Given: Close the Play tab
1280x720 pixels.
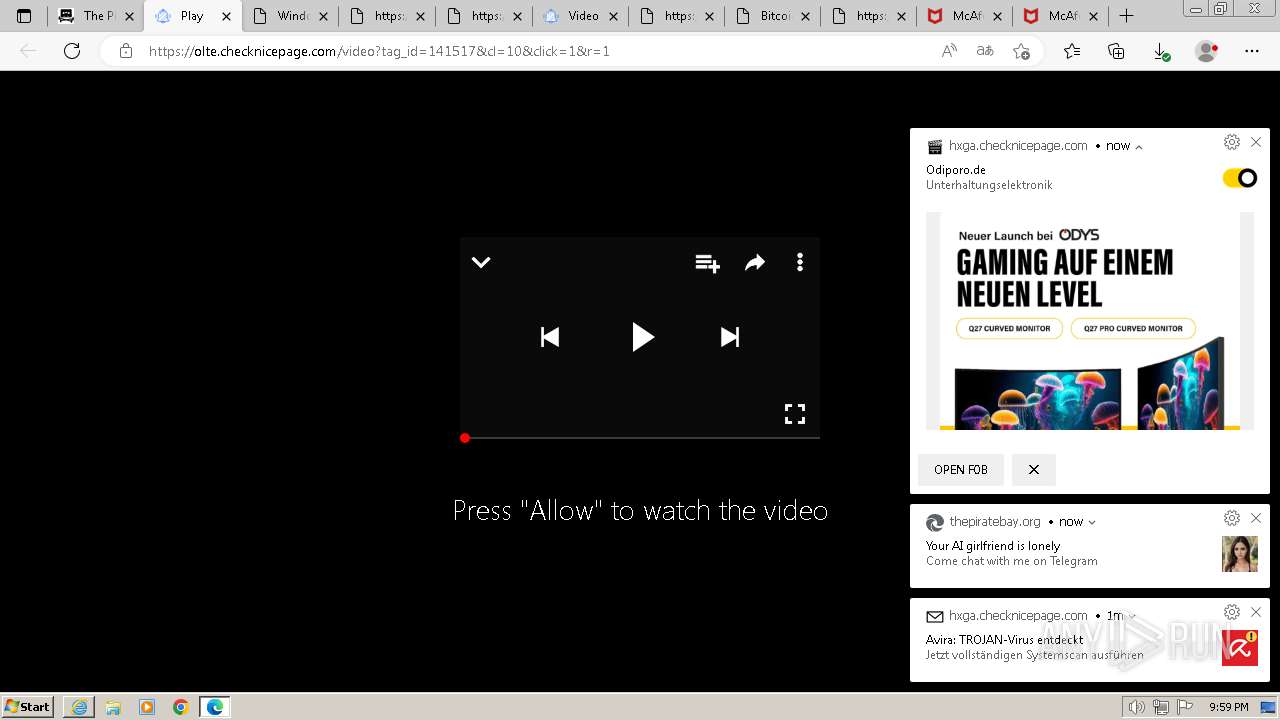Looking at the screenshot, I should click(x=226, y=16).
